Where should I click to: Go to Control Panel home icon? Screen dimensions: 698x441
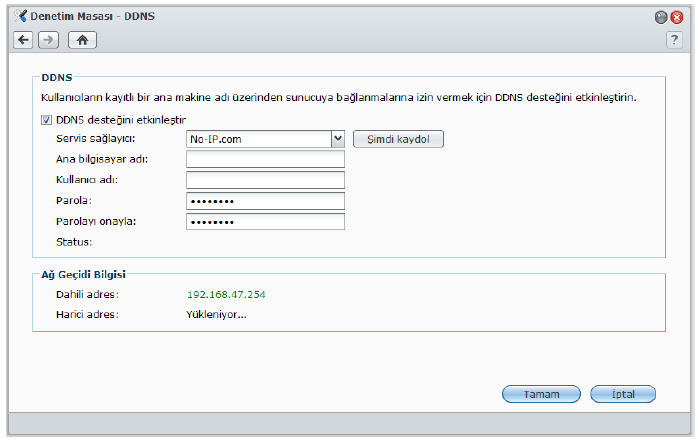[x=82, y=39]
